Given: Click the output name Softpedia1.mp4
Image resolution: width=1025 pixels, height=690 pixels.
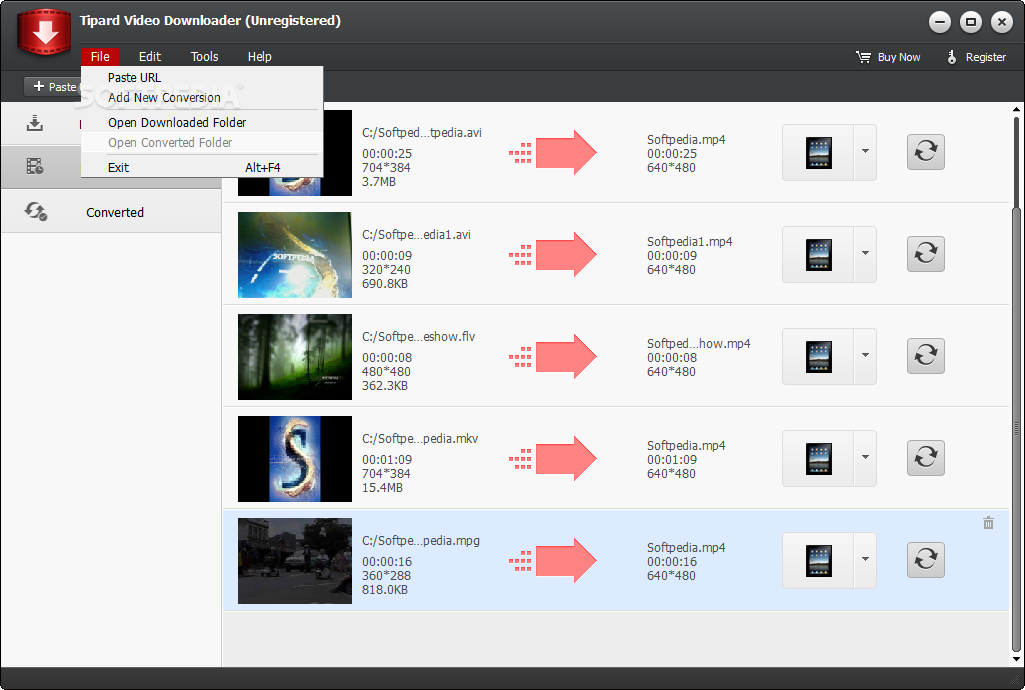Looking at the screenshot, I should coord(690,242).
